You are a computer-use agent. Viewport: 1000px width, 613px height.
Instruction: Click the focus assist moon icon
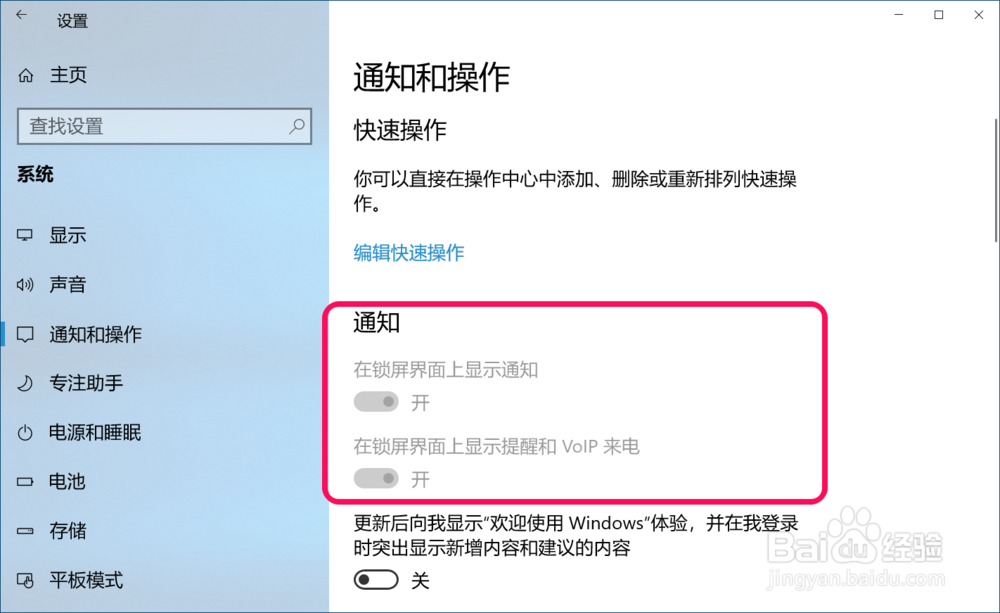pos(25,383)
